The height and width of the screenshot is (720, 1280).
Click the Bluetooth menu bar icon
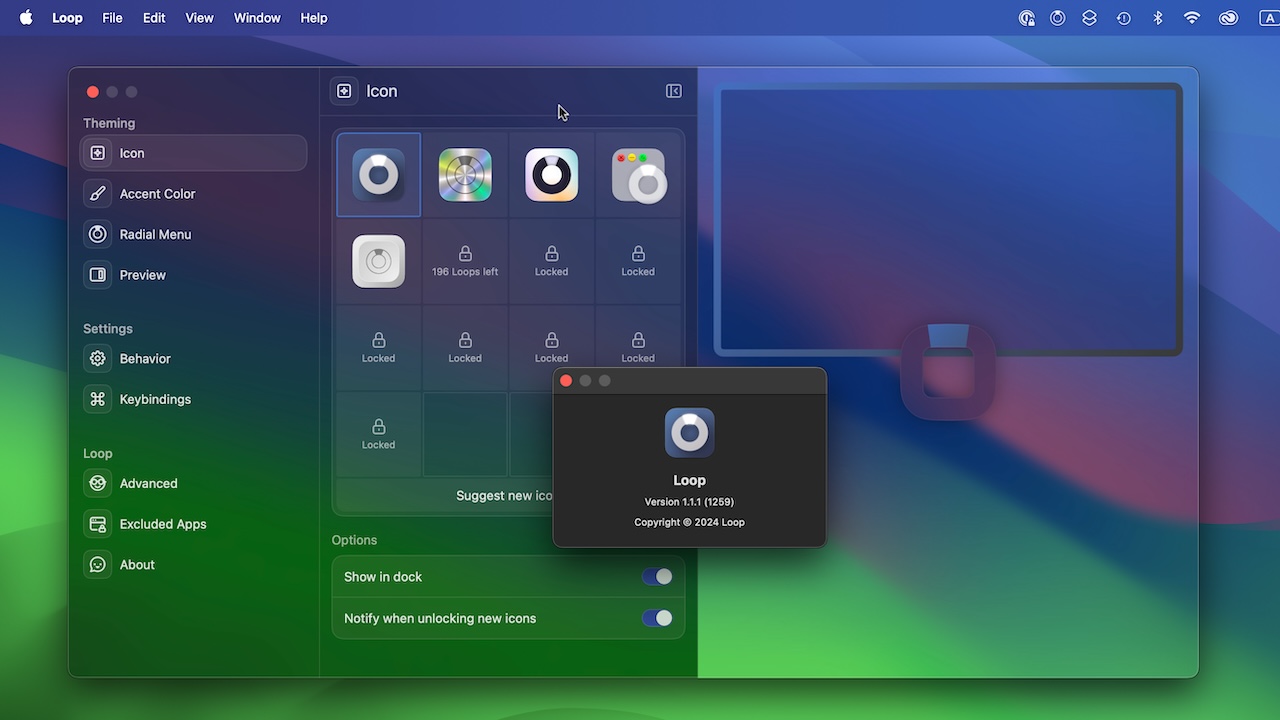pyautogui.click(x=1158, y=18)
